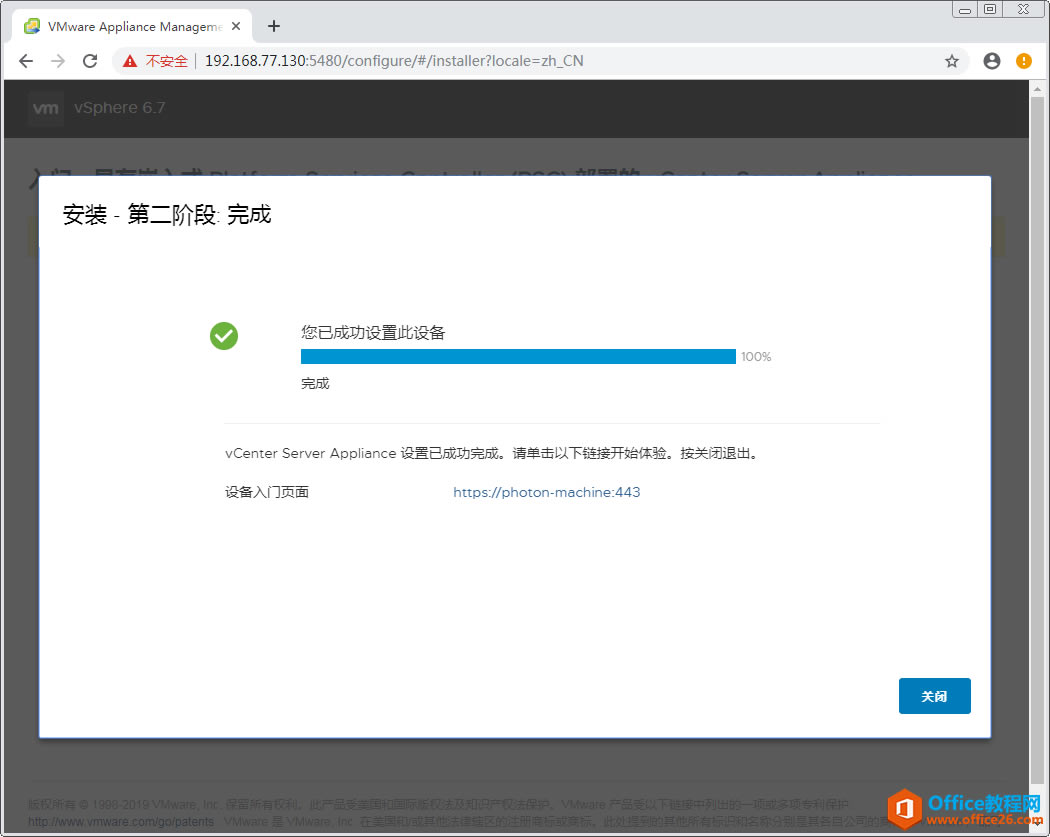Maximize the browser window

point(990,9)
